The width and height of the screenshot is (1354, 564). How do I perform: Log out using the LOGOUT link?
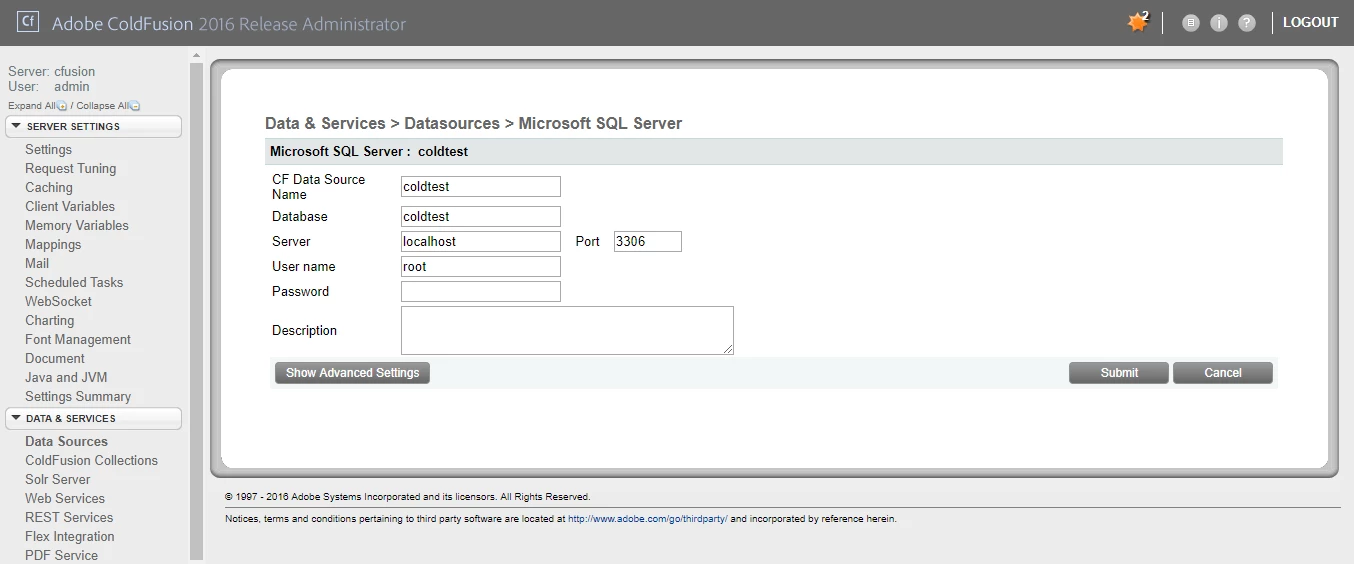(x=1310, y=22)
